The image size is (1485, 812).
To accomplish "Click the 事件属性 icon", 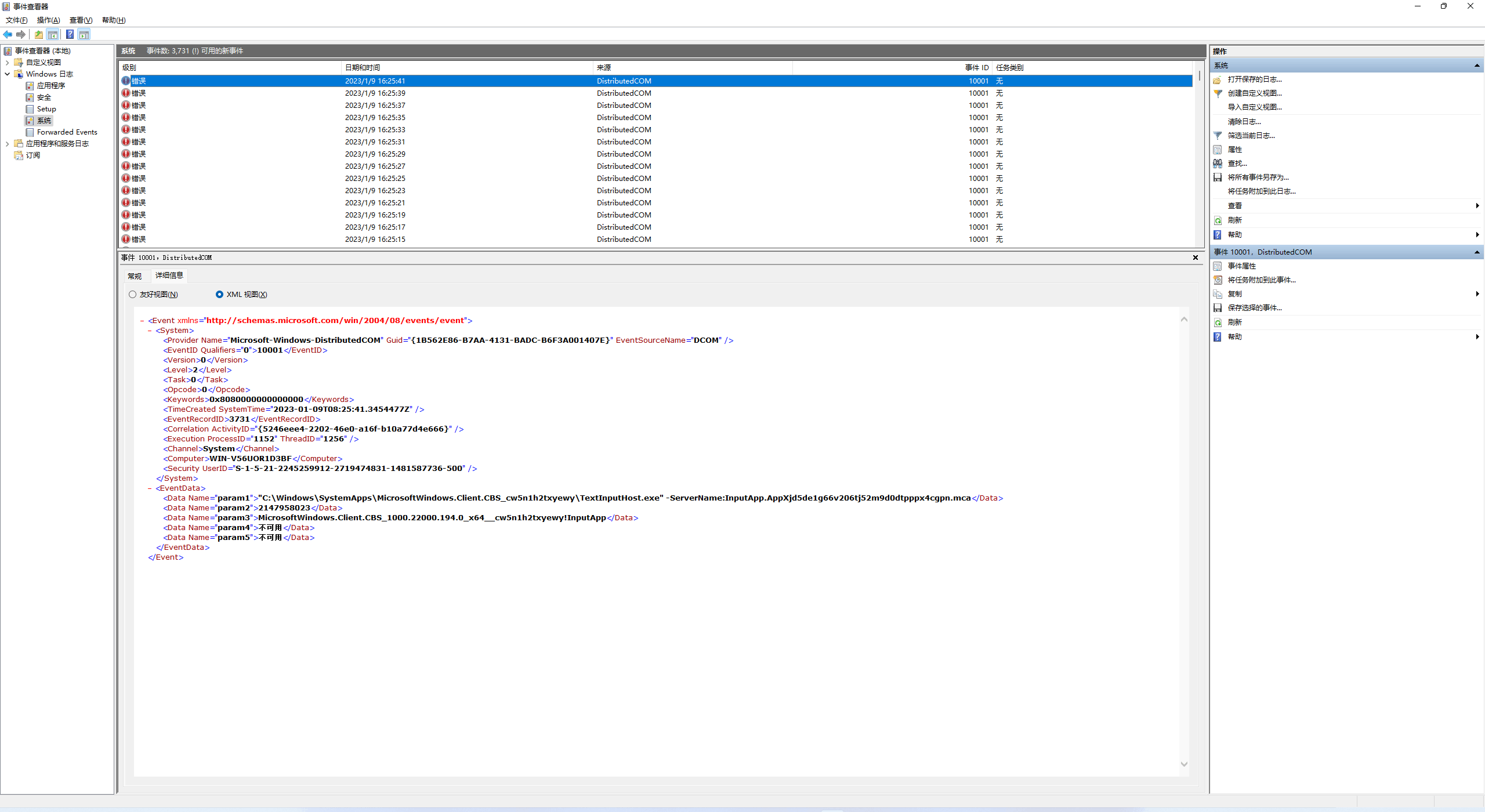I will (x=1218, y=266).
